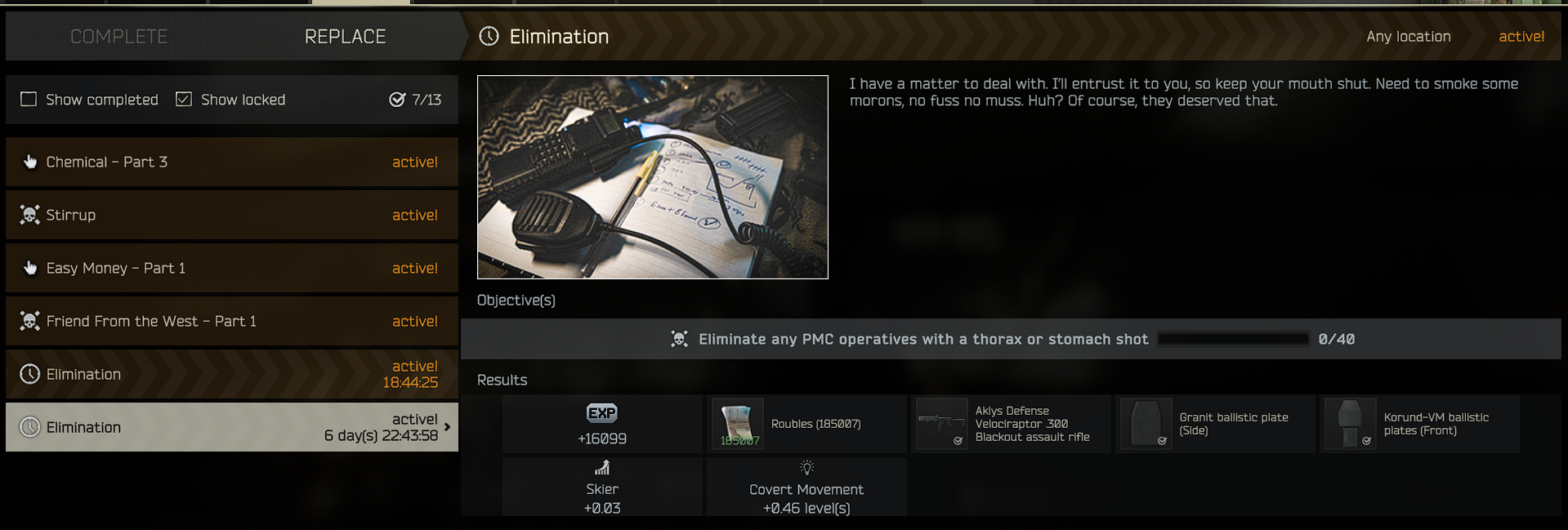
Task: Click the skull icon for Friend From the West
Action: point(30,321)
